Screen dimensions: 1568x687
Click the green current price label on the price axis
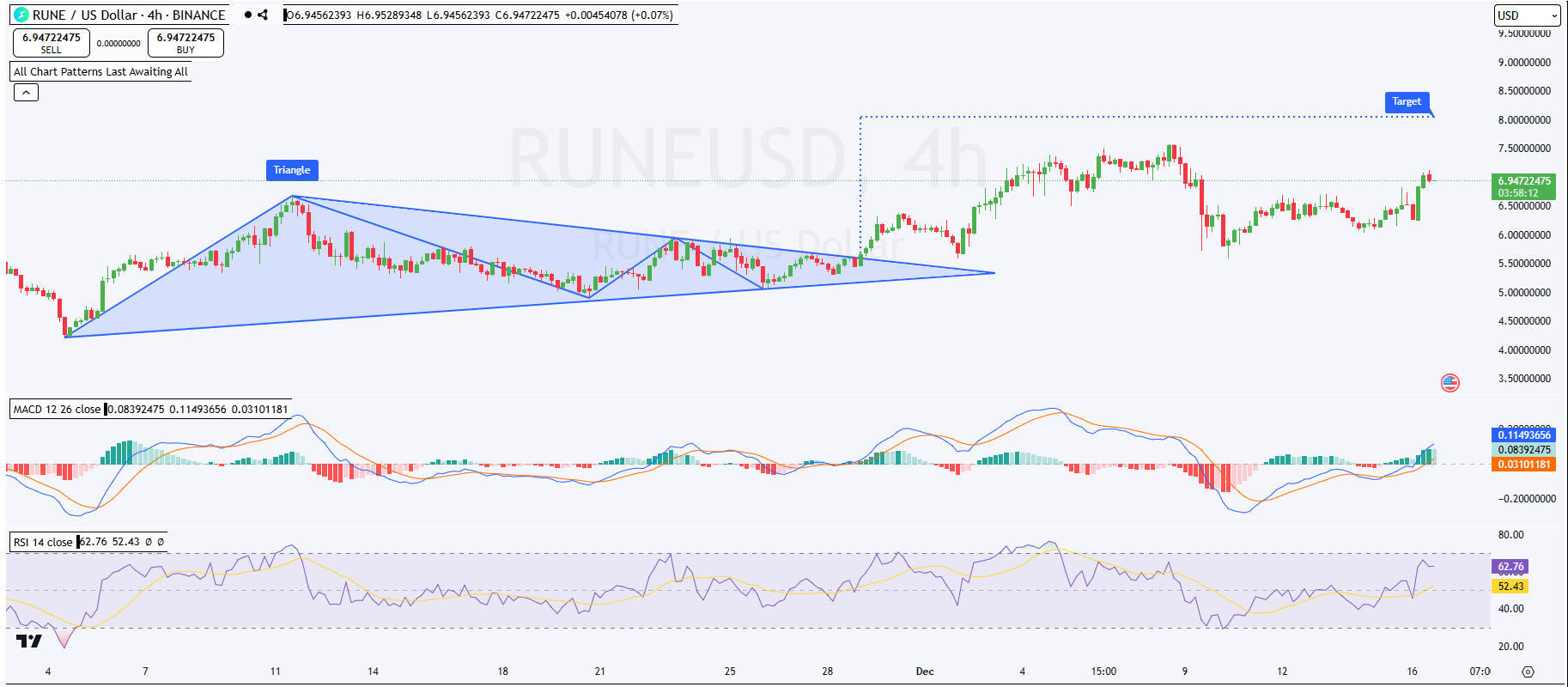click(1524, 186)
